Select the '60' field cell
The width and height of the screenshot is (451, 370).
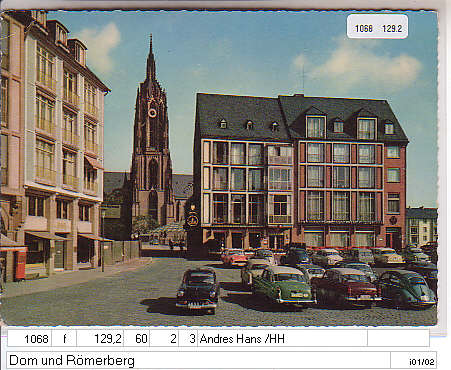click(x=137, y=339)
